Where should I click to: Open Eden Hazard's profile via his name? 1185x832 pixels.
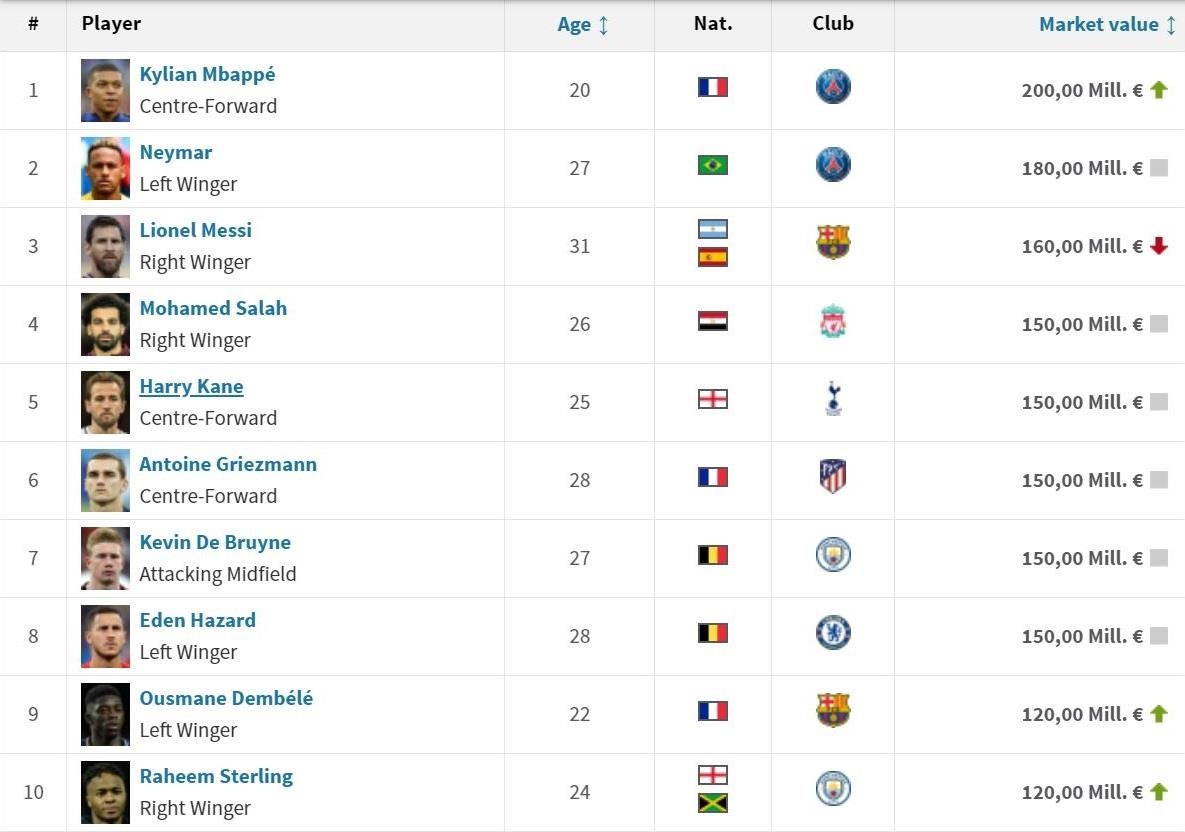[x=197, y=620]
